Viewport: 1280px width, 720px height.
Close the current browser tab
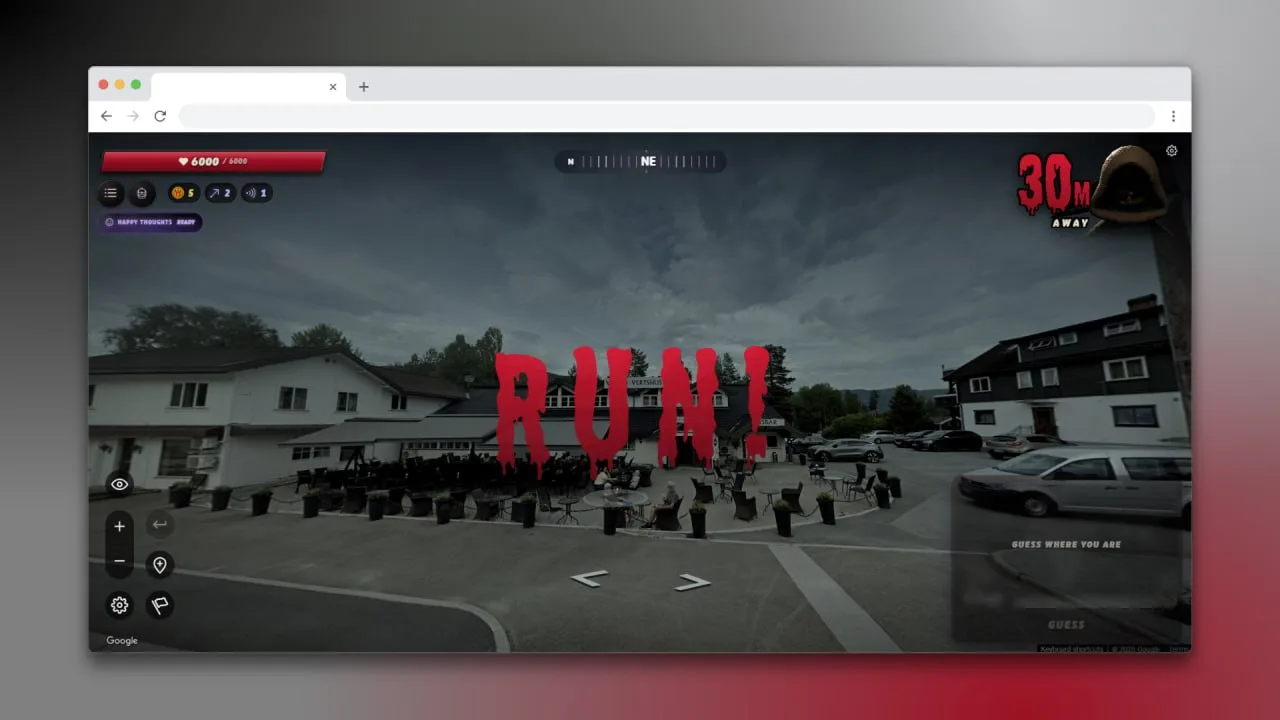click(x=333, y=87)
